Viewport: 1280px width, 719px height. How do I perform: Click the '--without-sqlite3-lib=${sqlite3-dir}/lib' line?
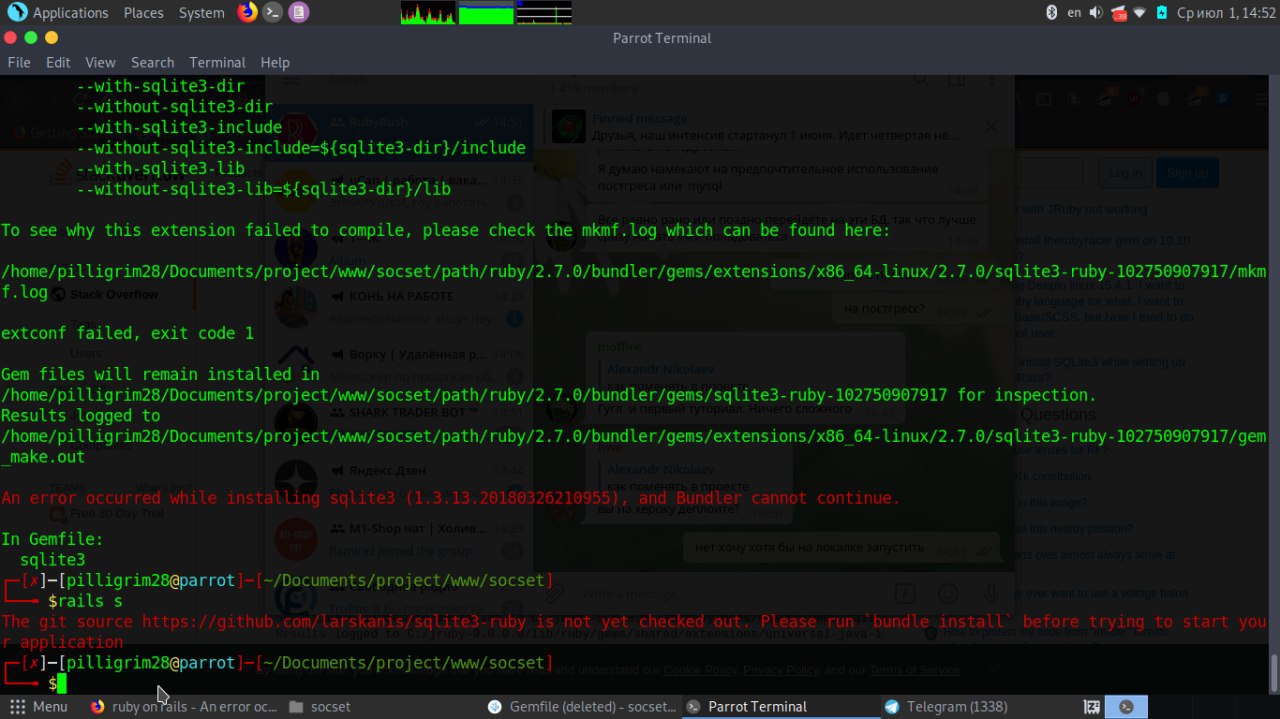click(263, 189)
